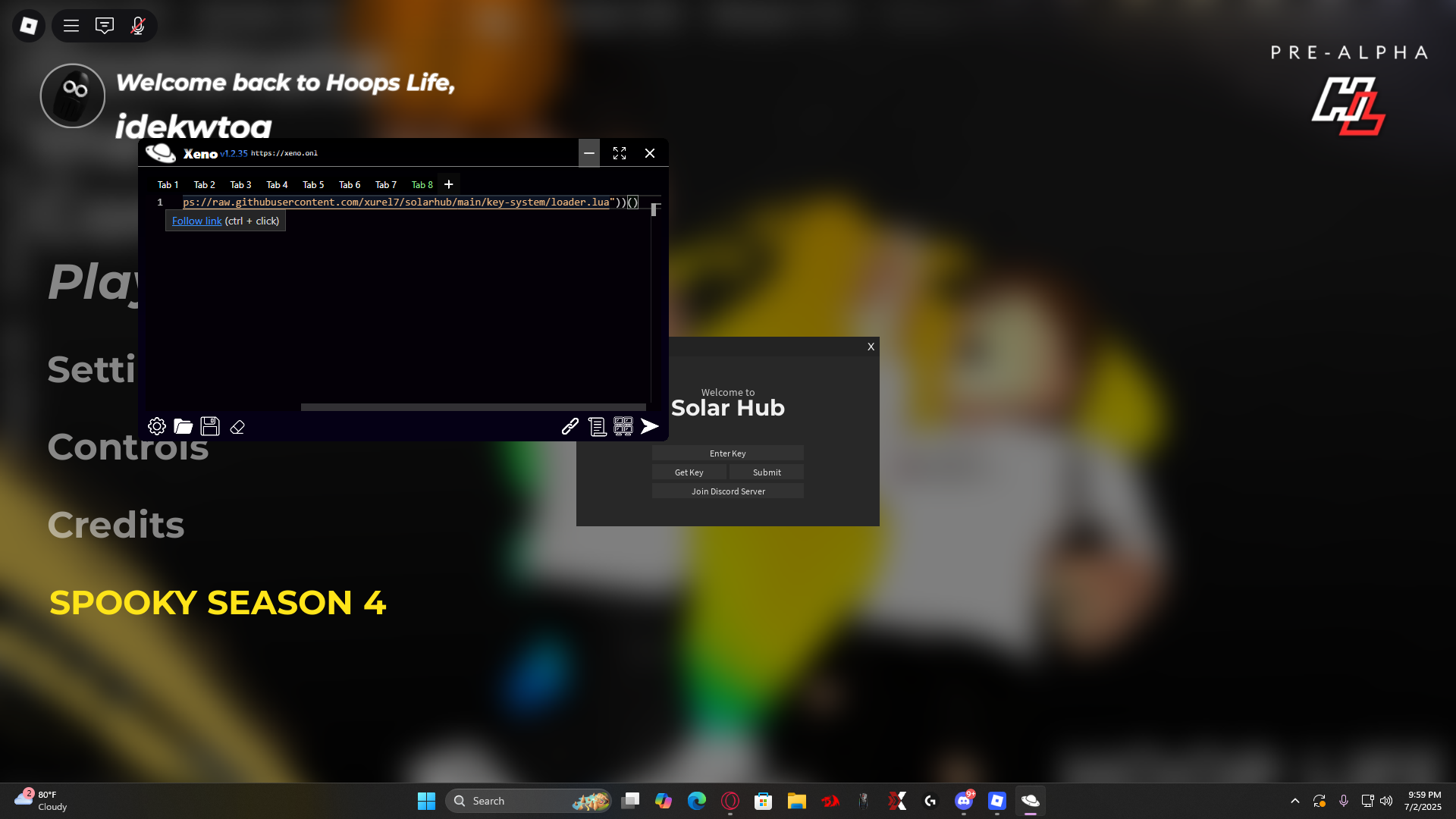Open Microsoft Edge from the taskbar

point(697,801)
